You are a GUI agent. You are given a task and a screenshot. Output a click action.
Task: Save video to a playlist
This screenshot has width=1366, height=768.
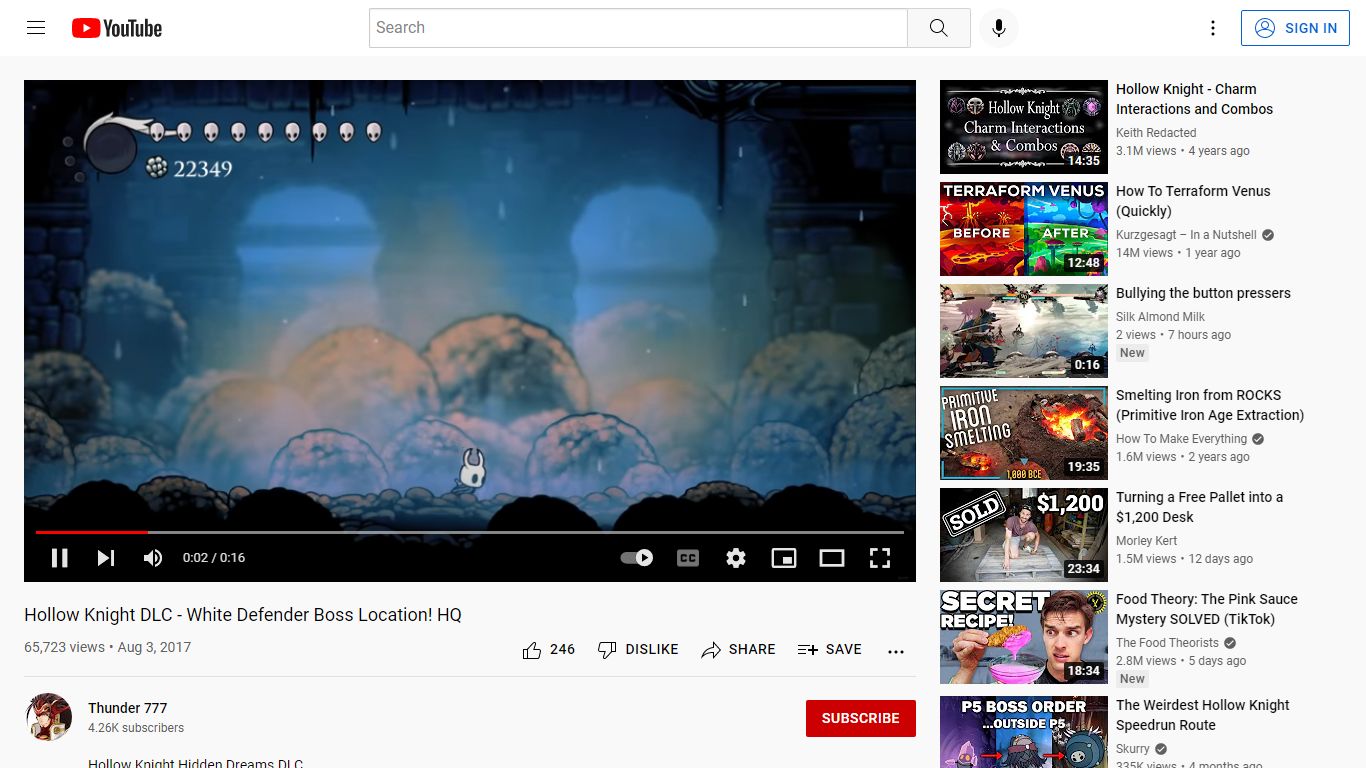point(829,650)
